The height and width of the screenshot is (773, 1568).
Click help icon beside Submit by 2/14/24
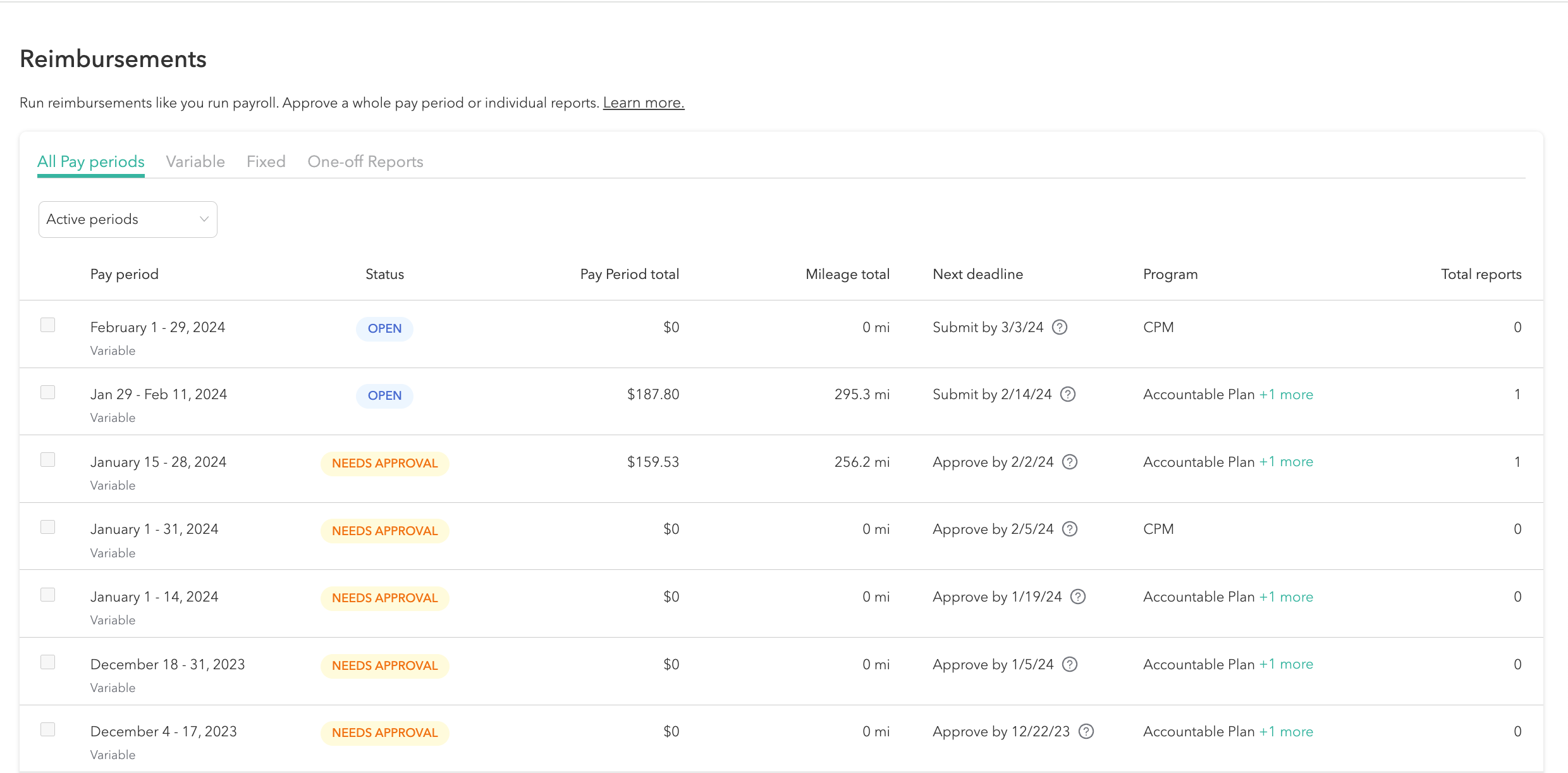pyautogui.click(x=1068, y=394)
